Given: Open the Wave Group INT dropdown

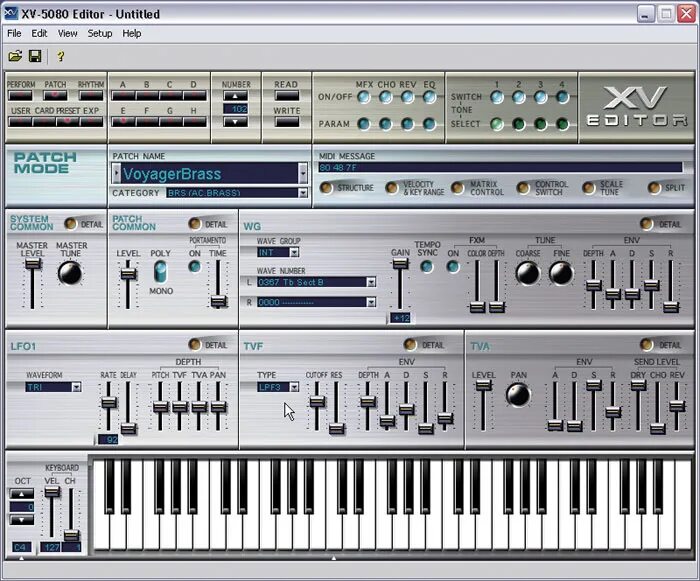Looking at the screenshot, I should click(294, 253).
